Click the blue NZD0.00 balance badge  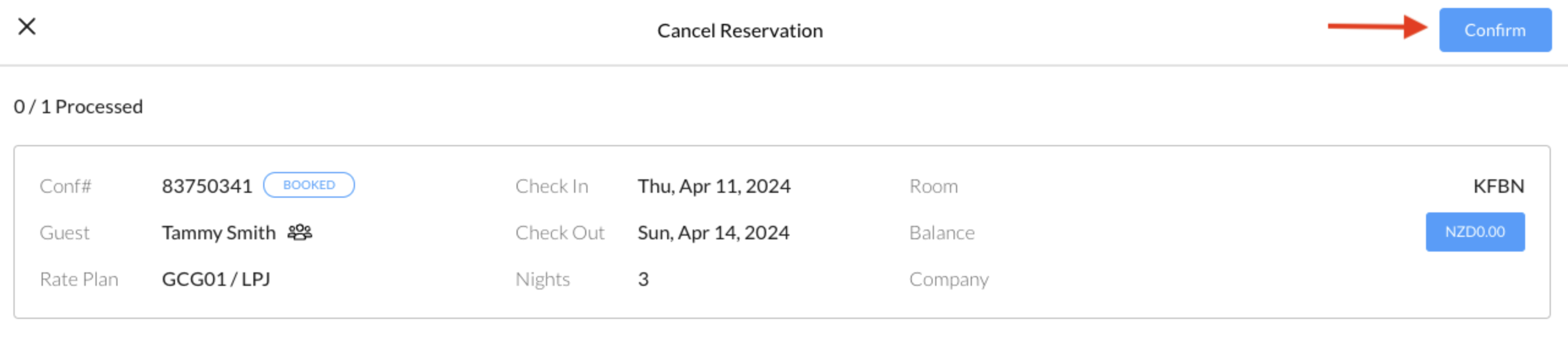[x=1475, y=232]
